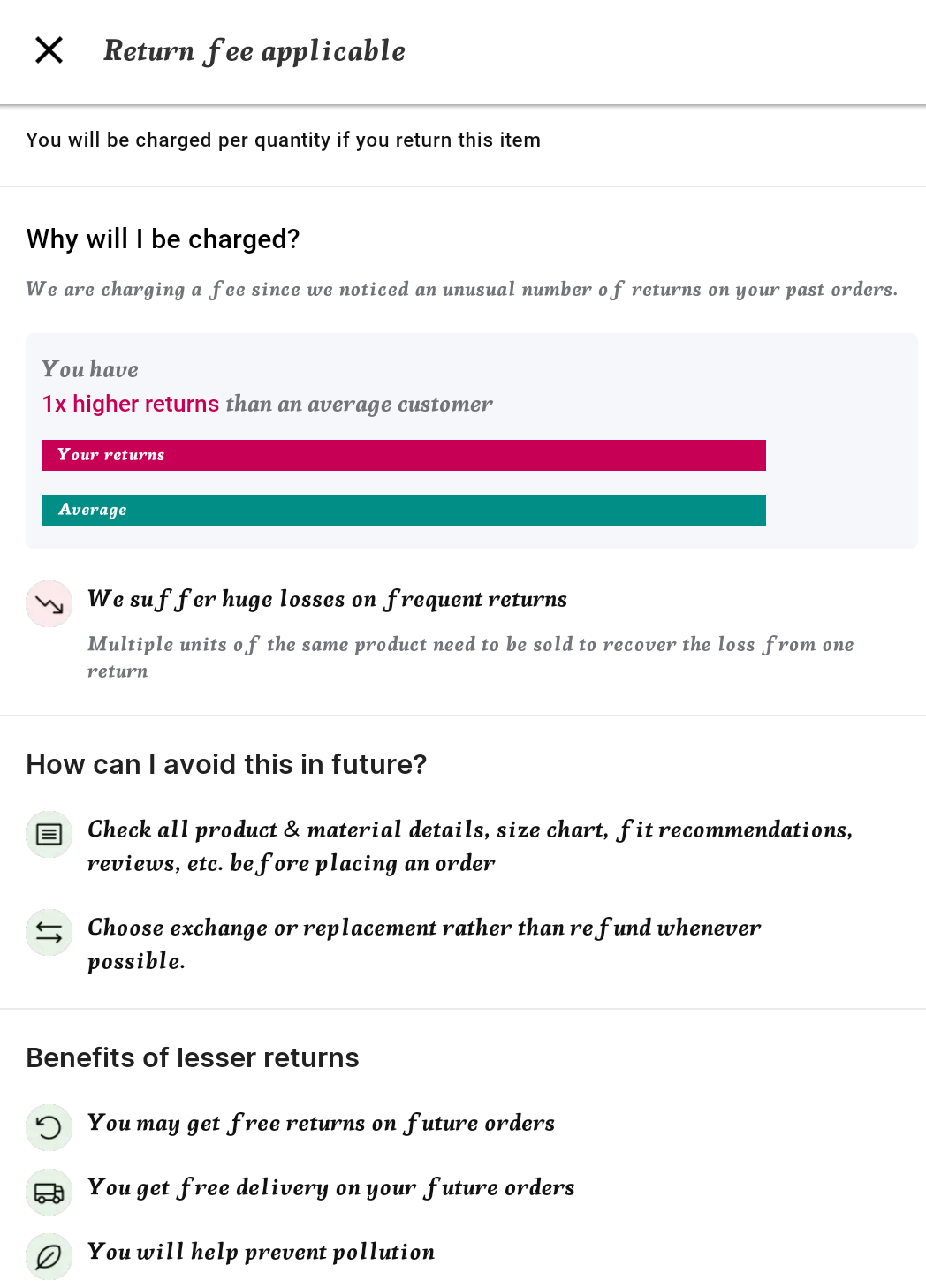The width and height of the screenshot is (926, 1288).
Task: Tap Benefits of lesser returns heading
Action: click(x=193, y=1057)
